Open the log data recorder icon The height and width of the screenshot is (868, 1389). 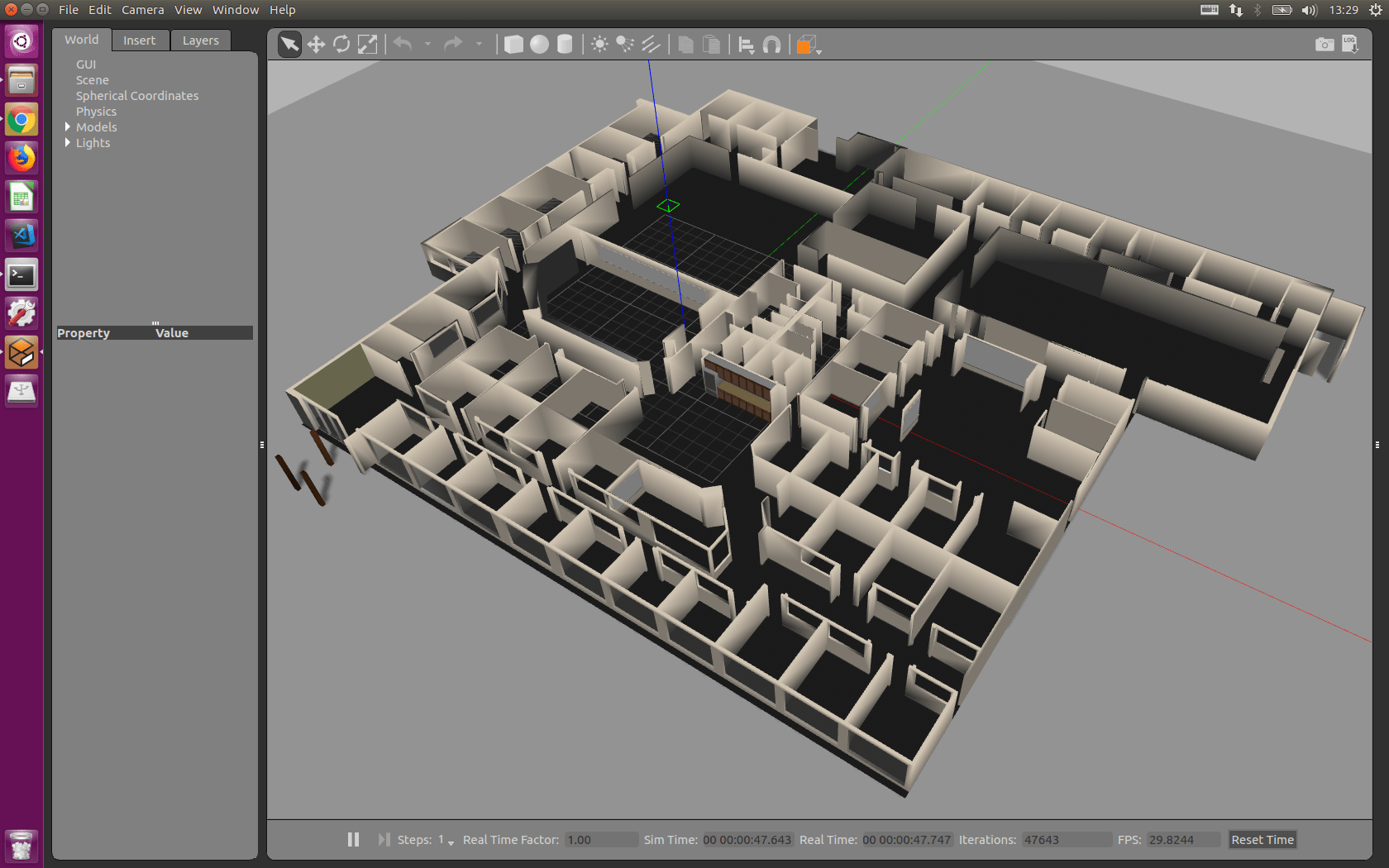click(1350, 44)
